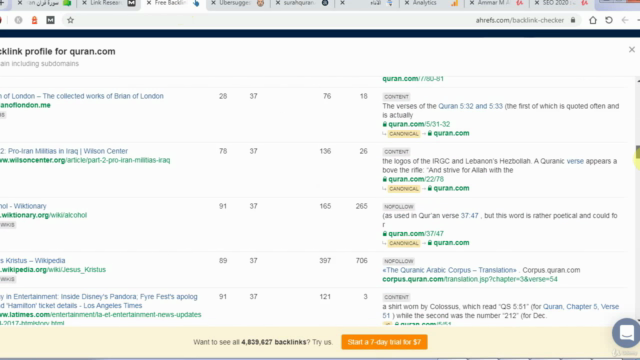The image size is (640, 360).
Task: Open Pro-Iran Militias in Iraq Wilson Center link
Action: [64, 151]
